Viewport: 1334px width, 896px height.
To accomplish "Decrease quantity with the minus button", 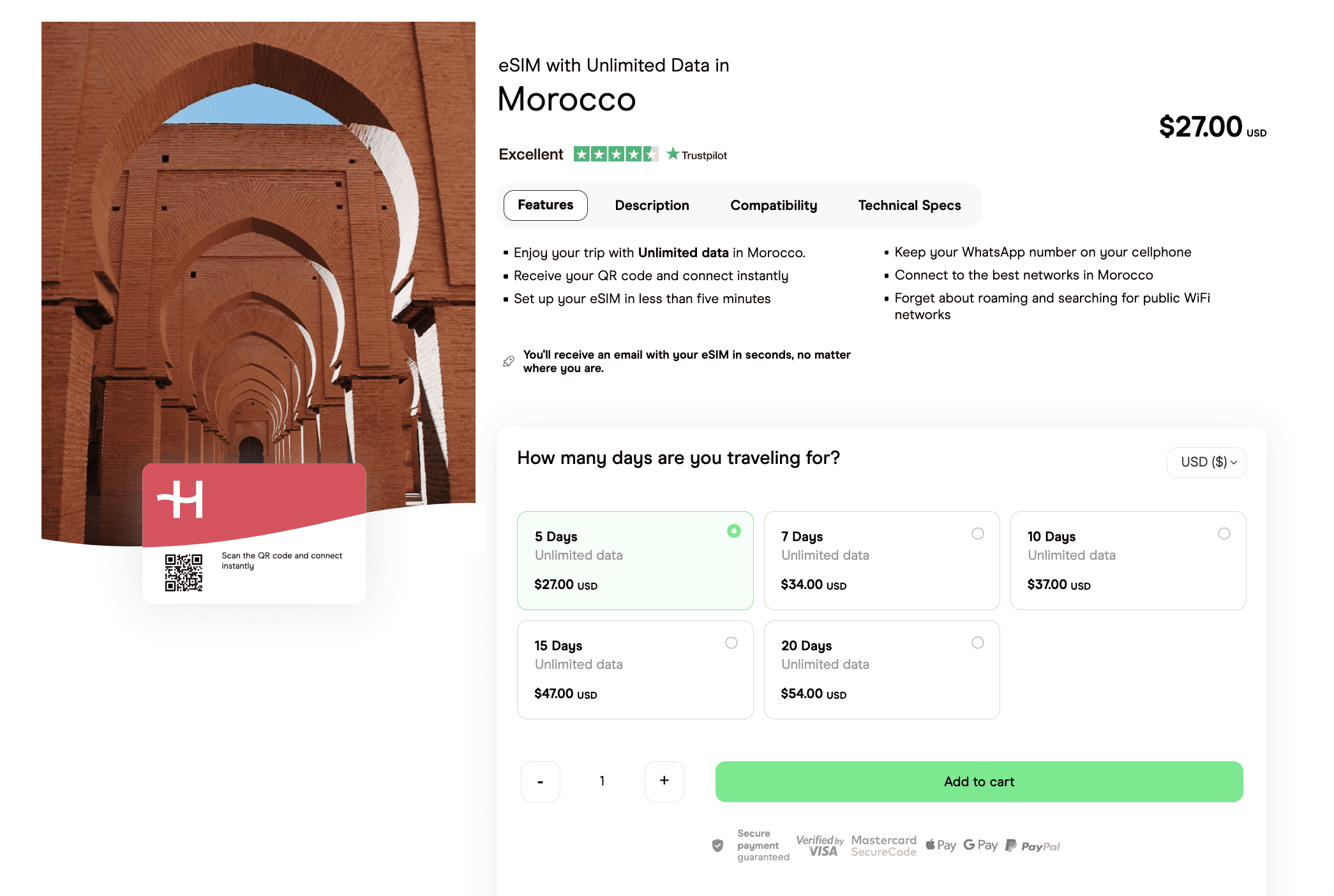I will (540, 781).
